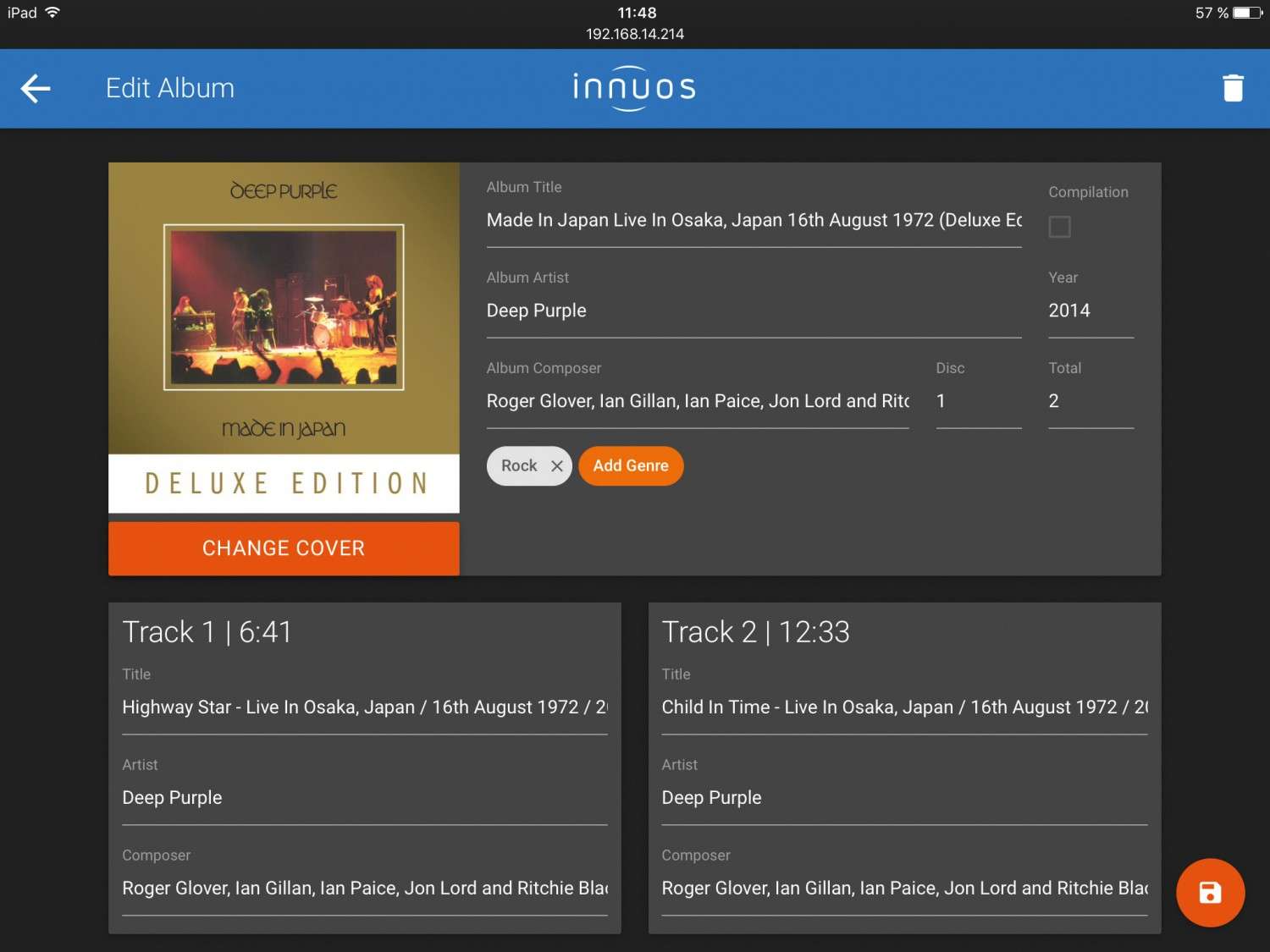Go back using the arrow icon
The image size is (1270, 952).
pos(36,88)
